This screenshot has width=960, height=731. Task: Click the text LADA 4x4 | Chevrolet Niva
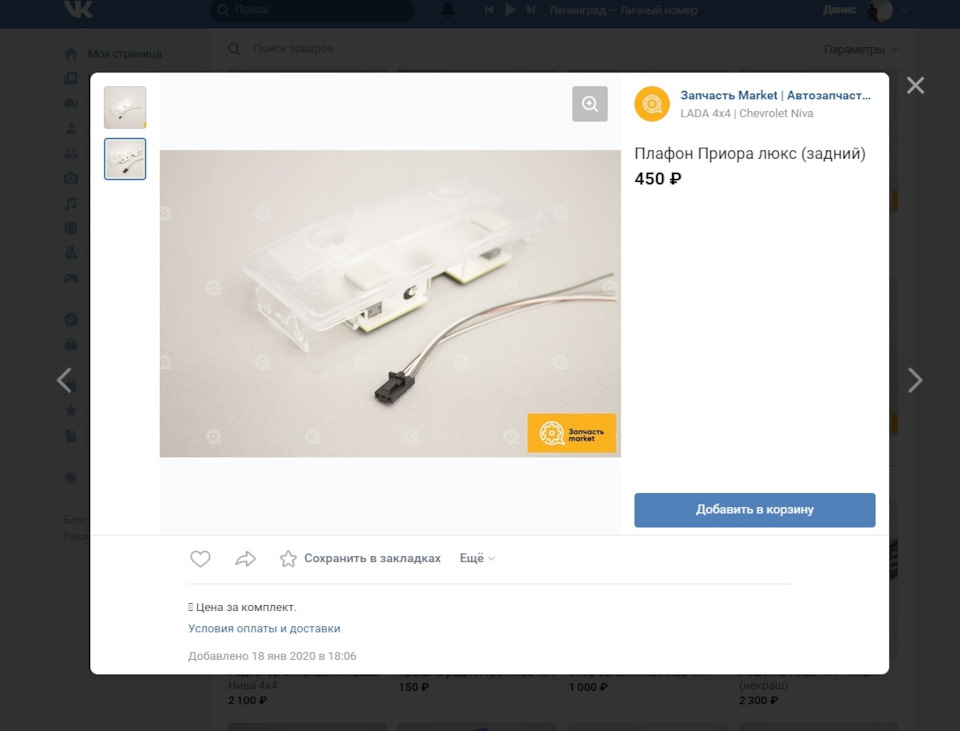[x=746, y=113]
